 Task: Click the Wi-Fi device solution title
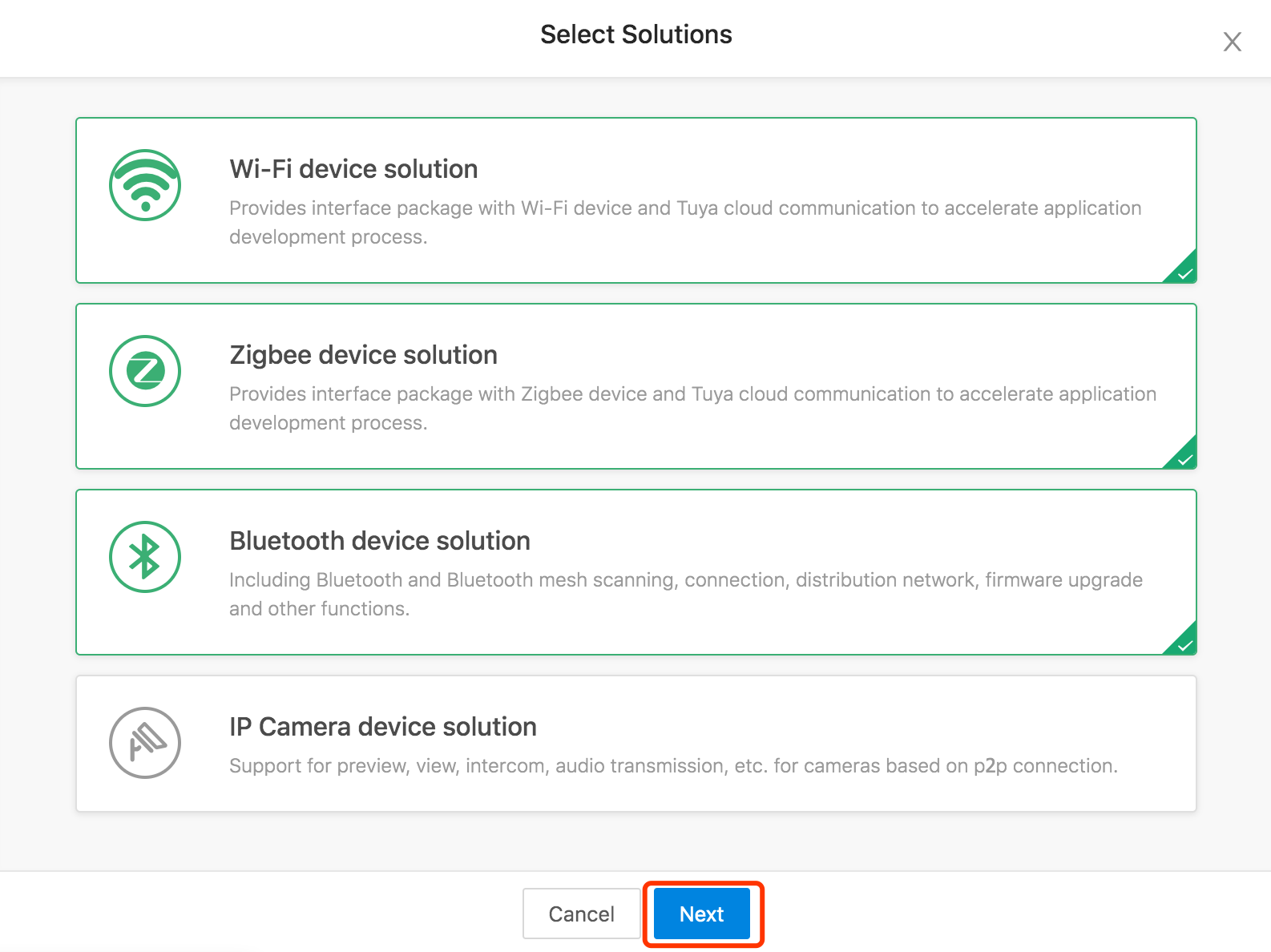(353, 169)
